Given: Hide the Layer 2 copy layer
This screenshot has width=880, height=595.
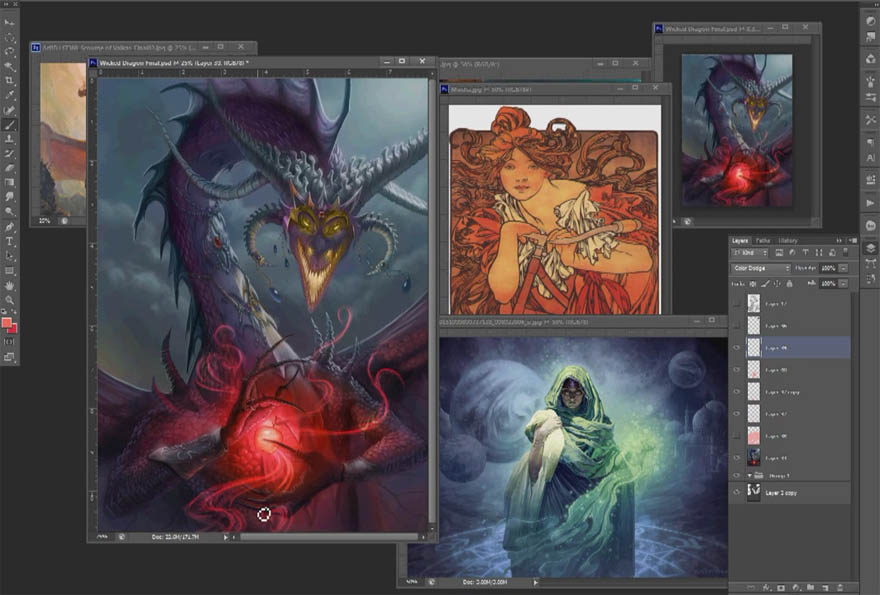Looking at the screenshot, I should (737, 492).
